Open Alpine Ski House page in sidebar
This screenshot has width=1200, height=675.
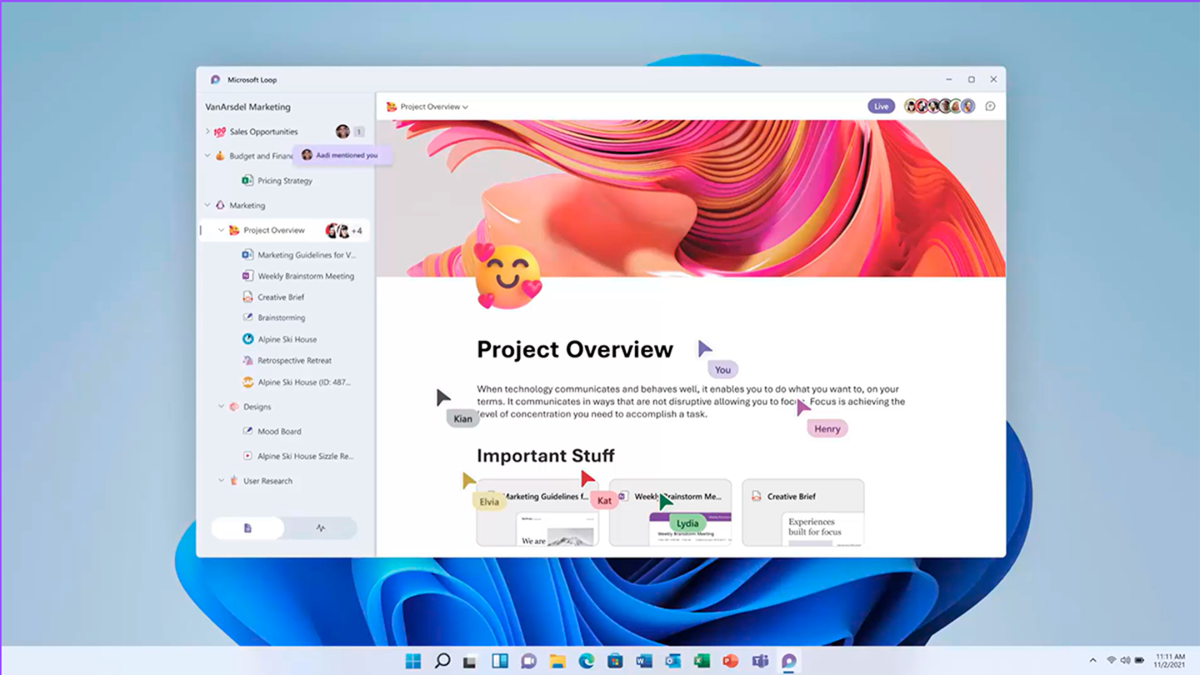[286, 339]
